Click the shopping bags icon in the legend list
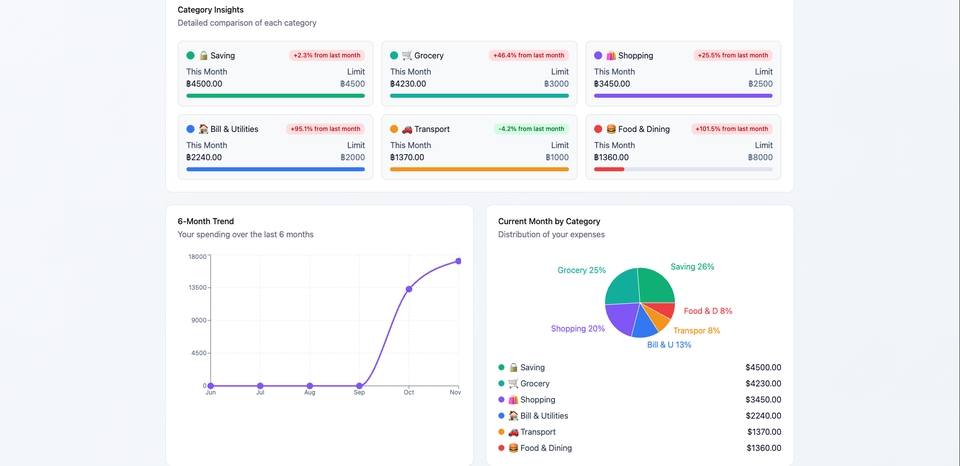Viewport: 960px width, 466px height. point(513,400)
